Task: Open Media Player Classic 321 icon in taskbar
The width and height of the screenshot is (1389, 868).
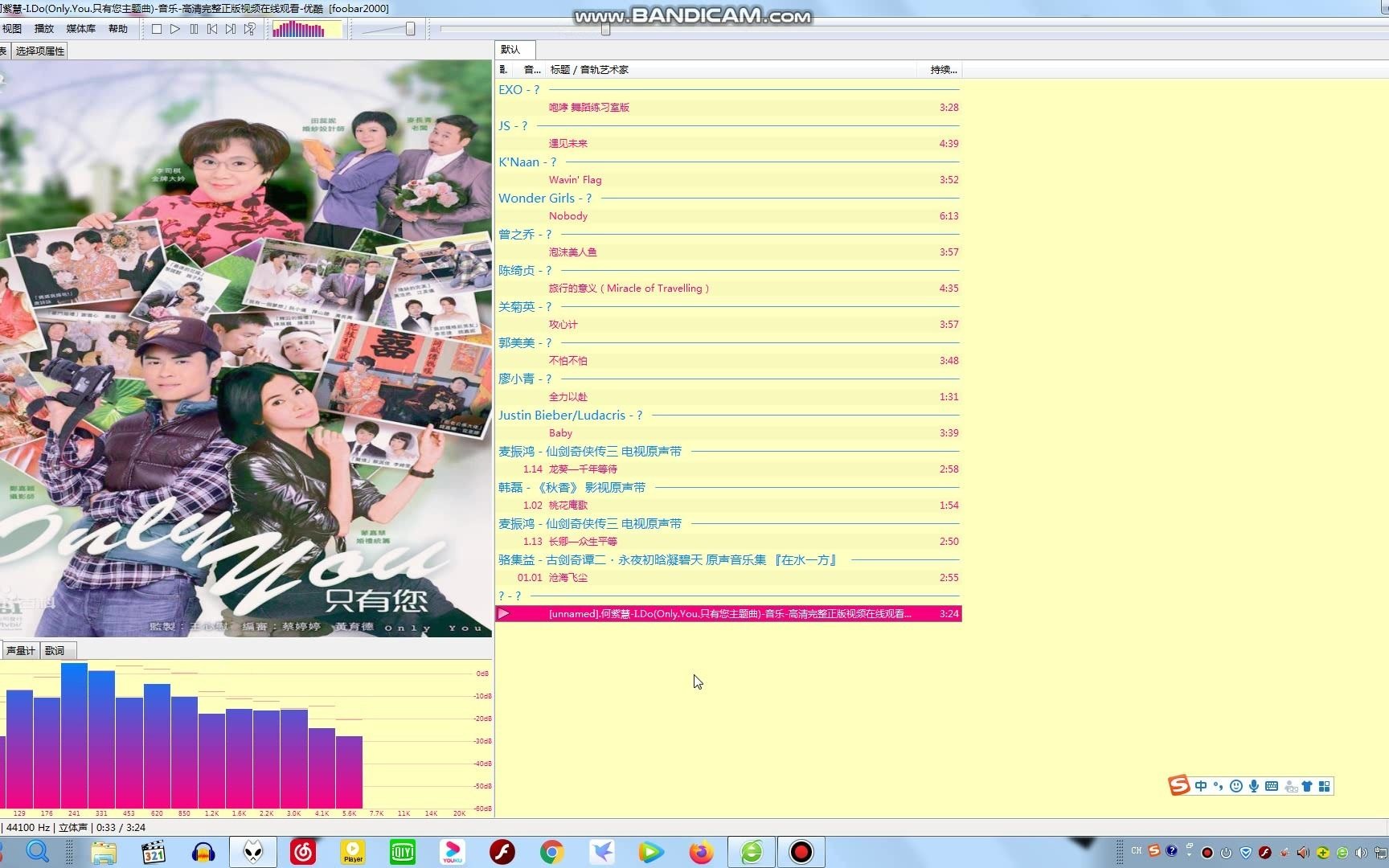Action: pos(153,852)
